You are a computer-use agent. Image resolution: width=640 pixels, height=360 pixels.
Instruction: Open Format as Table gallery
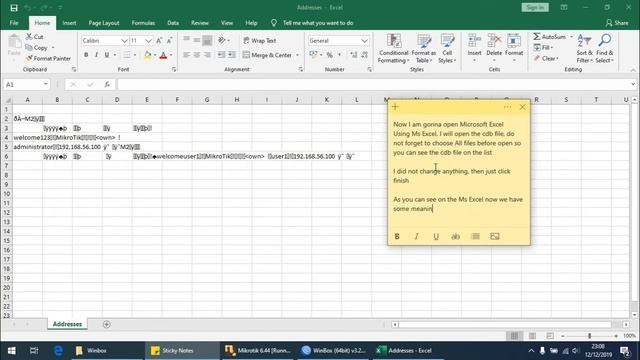tap(423, 49)
